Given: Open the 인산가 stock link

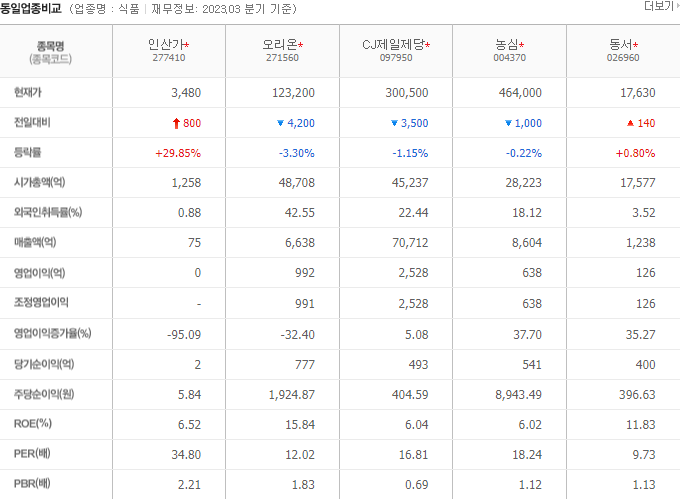Looking at the screenshot, I should (x=166, y=44).
